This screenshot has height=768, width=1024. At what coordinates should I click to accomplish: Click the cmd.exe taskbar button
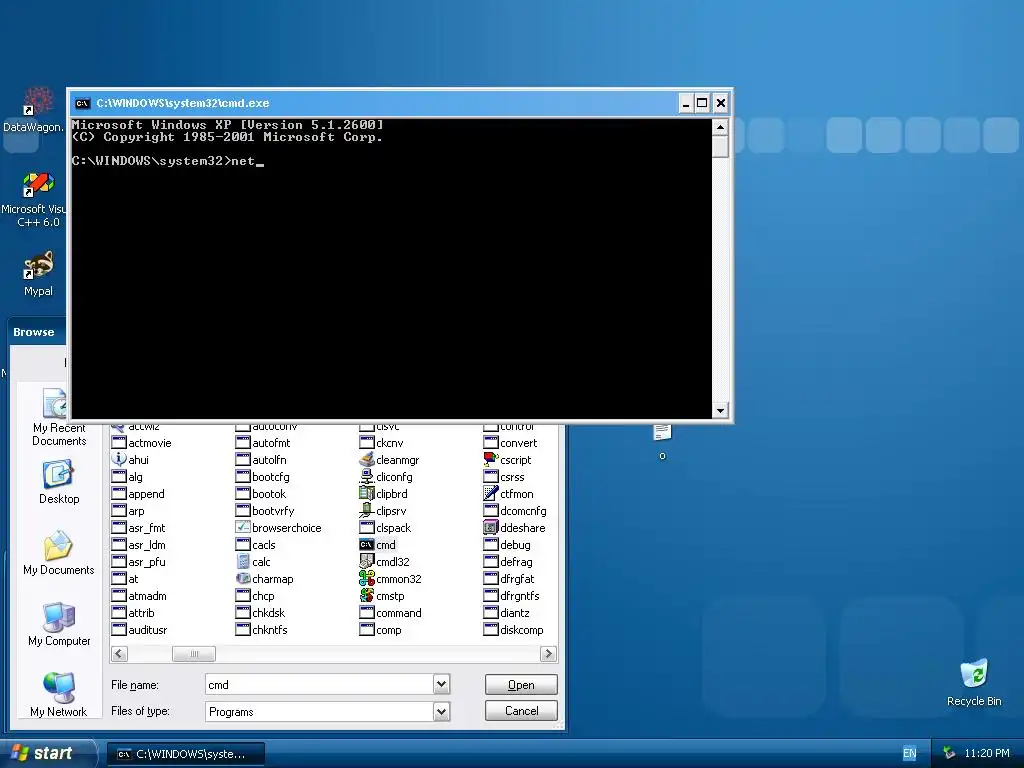point(186,754)
